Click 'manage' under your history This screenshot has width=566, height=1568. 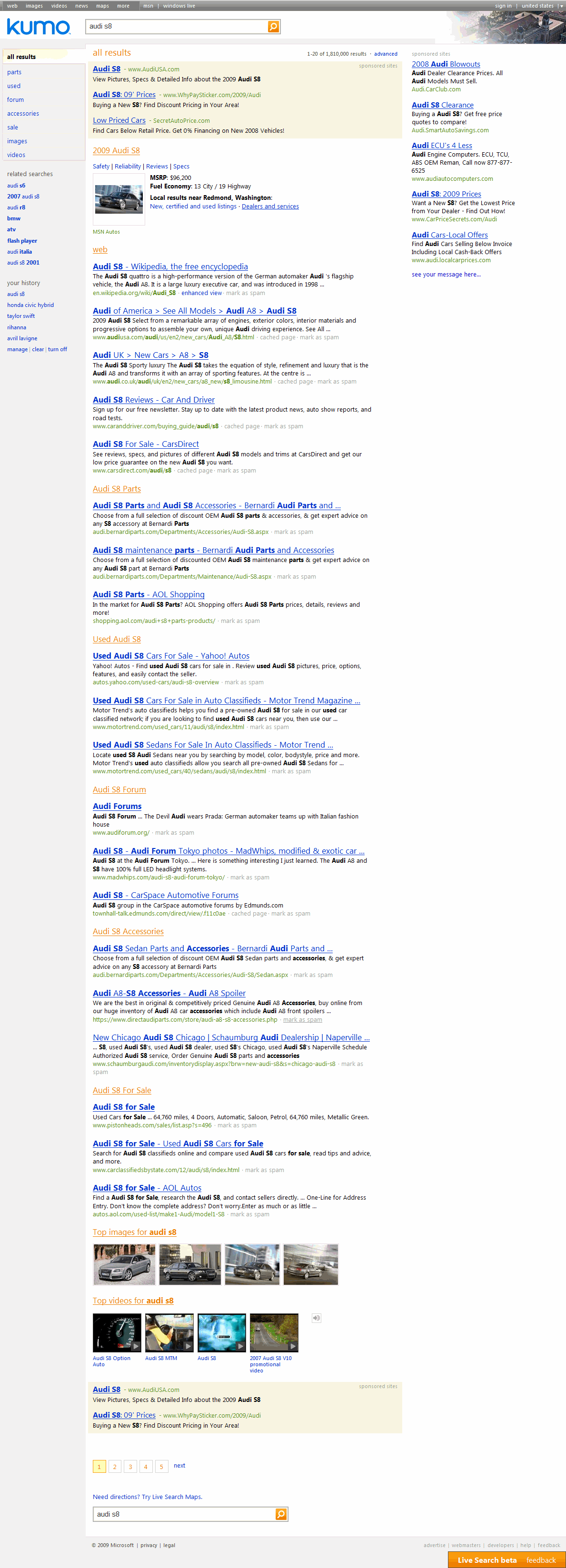(17, 349)
